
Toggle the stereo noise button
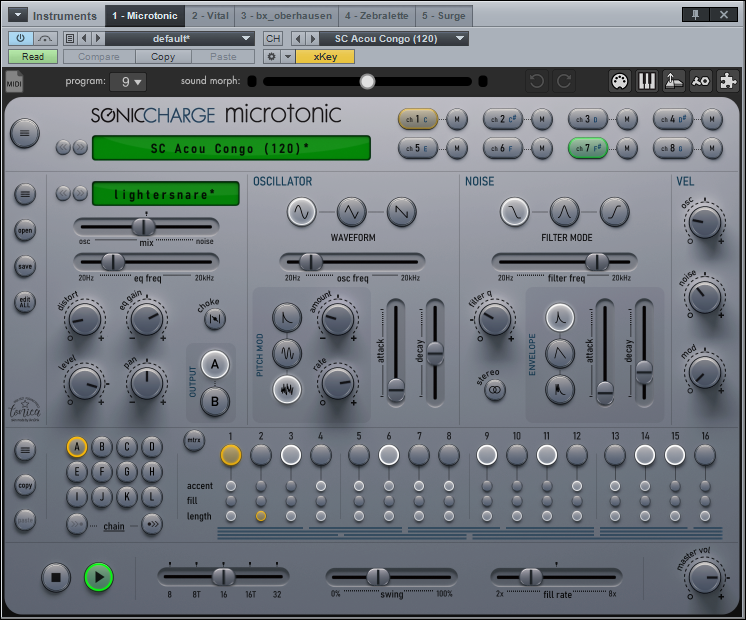[x=495, y=390]
